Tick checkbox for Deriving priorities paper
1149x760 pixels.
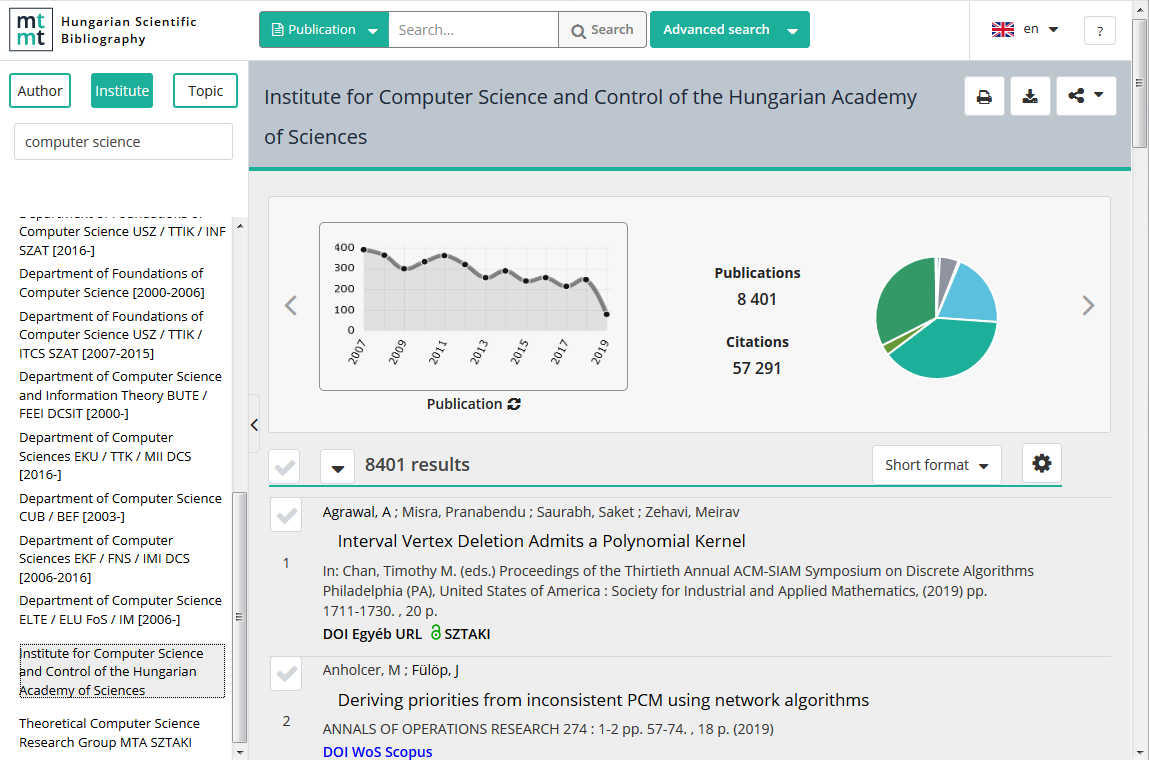tap(286, 674)
